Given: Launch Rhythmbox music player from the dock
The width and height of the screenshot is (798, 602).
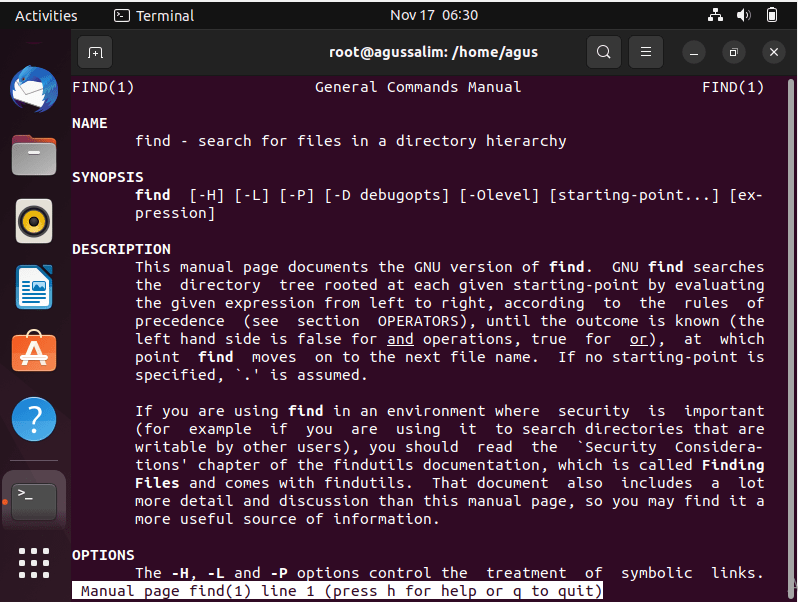Looking at the screenshot, I should click(34, 221).
